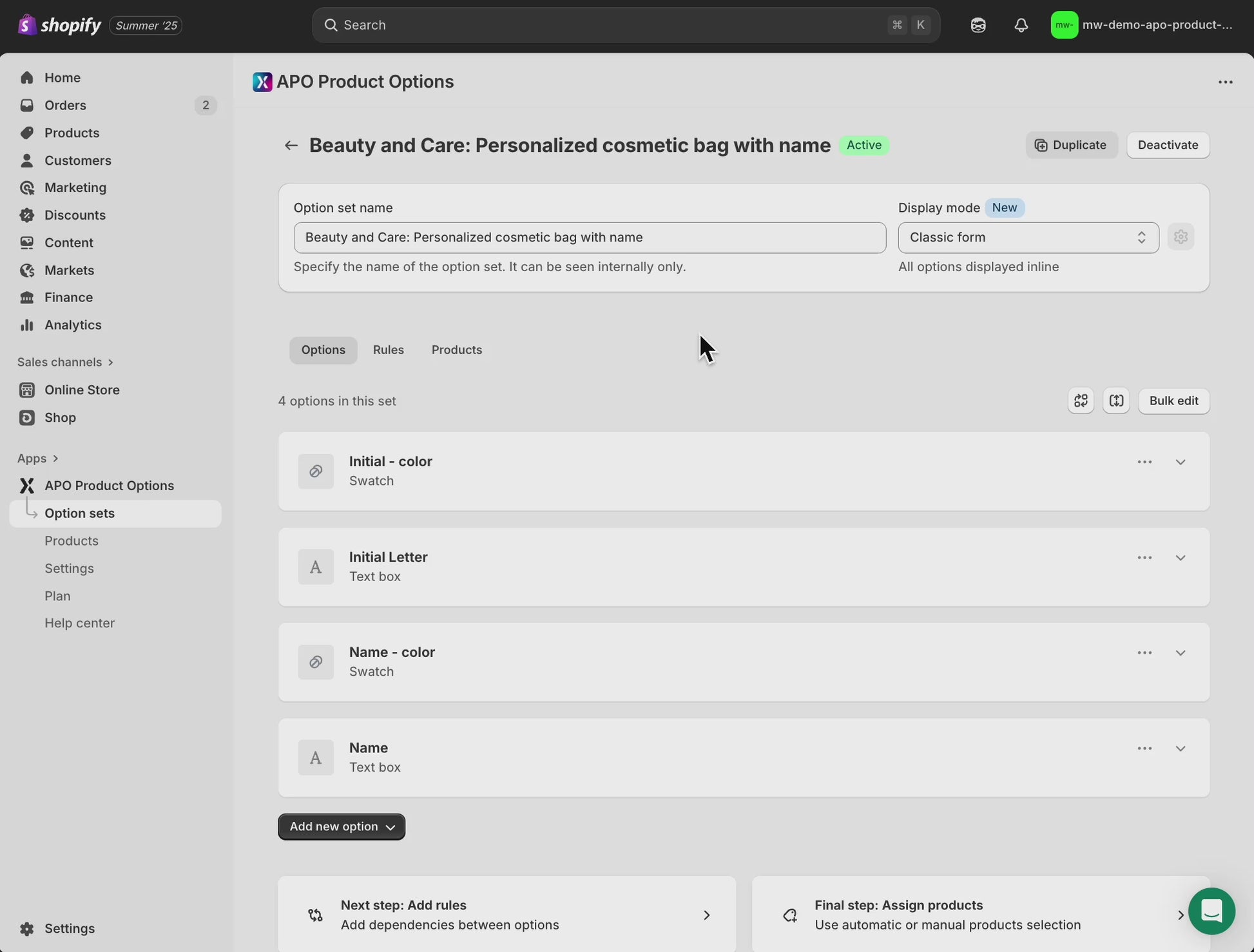Click the notifications bell icon

coord(1021,25)
